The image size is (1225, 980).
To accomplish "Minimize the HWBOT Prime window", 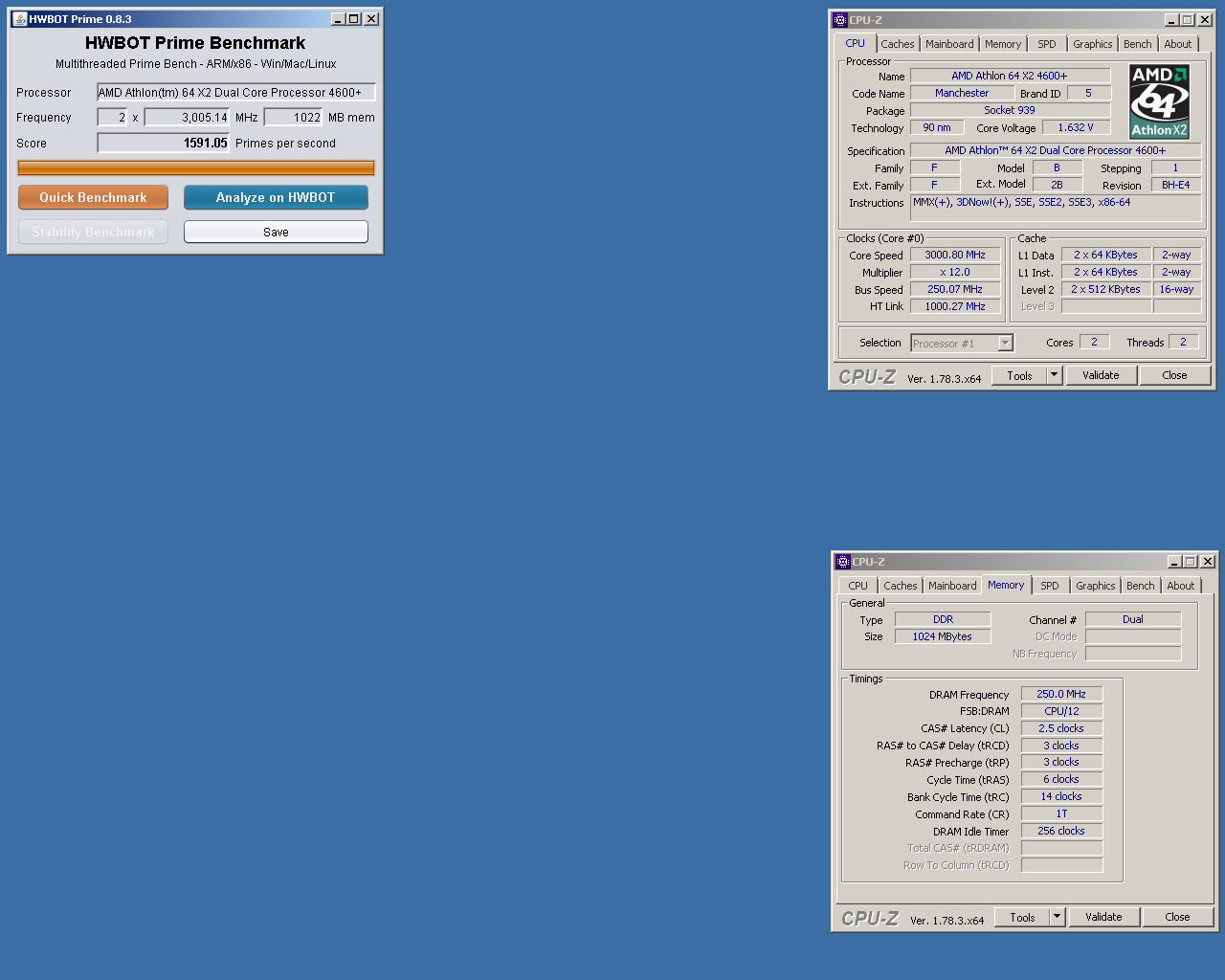I will click(x=338, y=19).
